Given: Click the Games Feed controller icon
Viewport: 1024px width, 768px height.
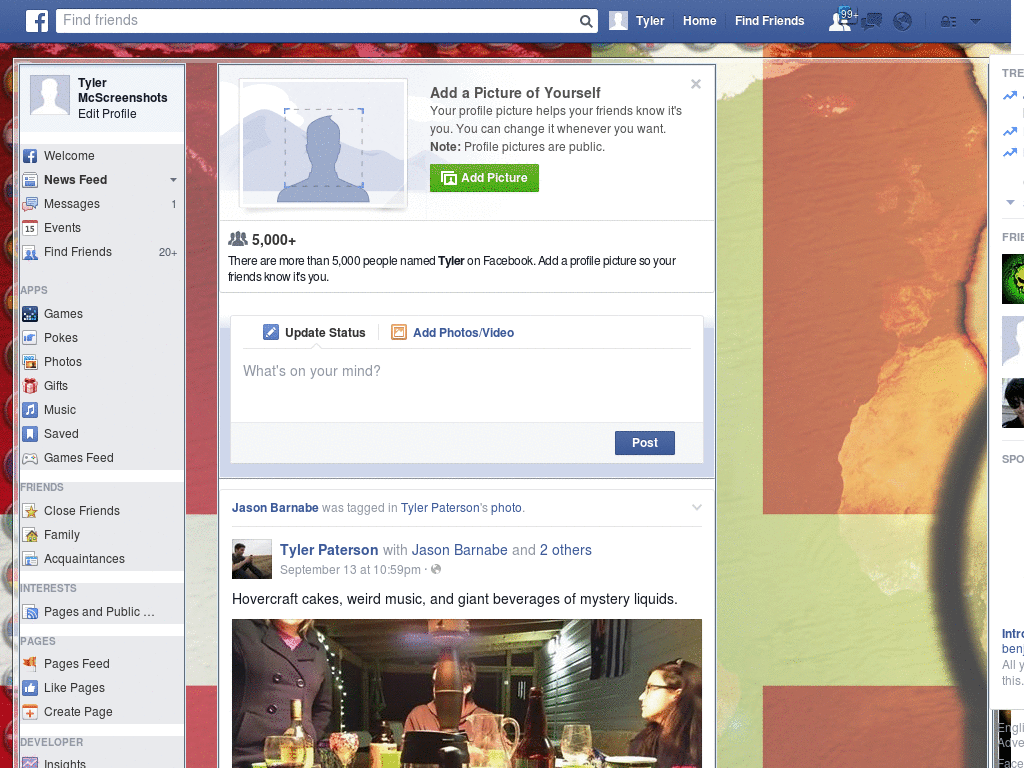Looking at the screenshot, I should (30, 458).
